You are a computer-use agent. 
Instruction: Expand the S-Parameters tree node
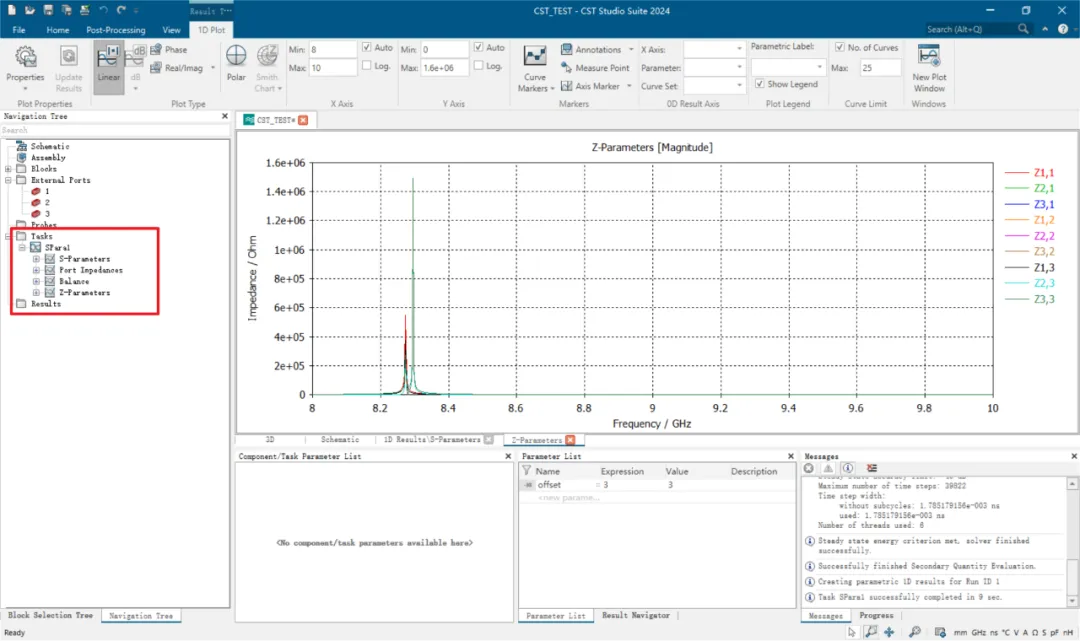36,259
